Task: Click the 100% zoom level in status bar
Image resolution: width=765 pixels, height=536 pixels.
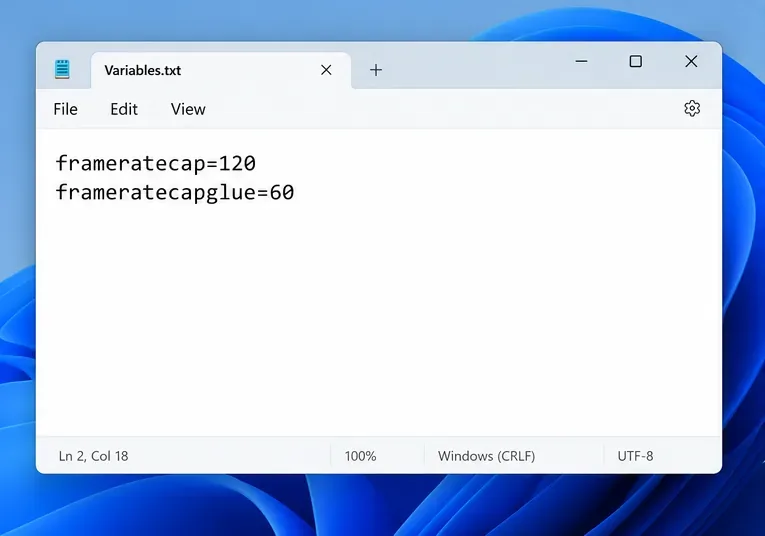Action: point(360,456)
